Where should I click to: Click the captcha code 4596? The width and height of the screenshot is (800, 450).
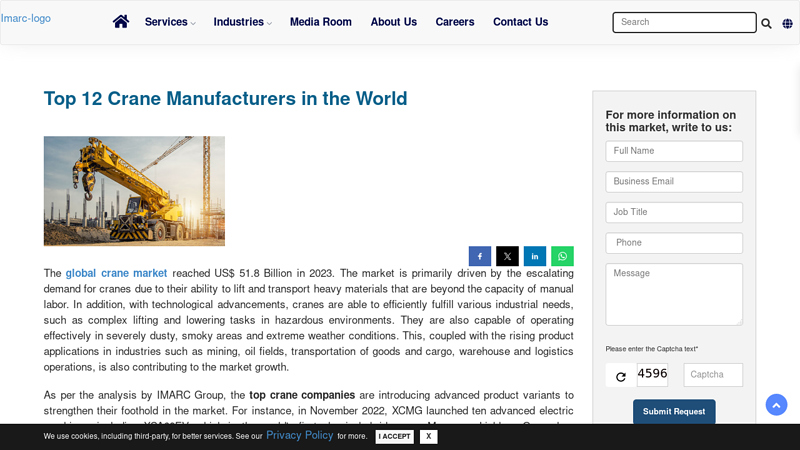click(x=652, y=374)
